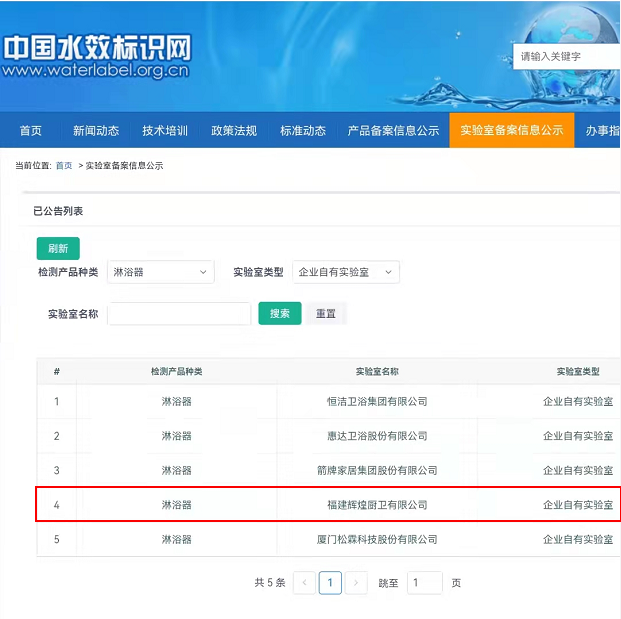Open the 办事指 nav item
Screen dimensions: 621x619
click(x=602, y=130)
